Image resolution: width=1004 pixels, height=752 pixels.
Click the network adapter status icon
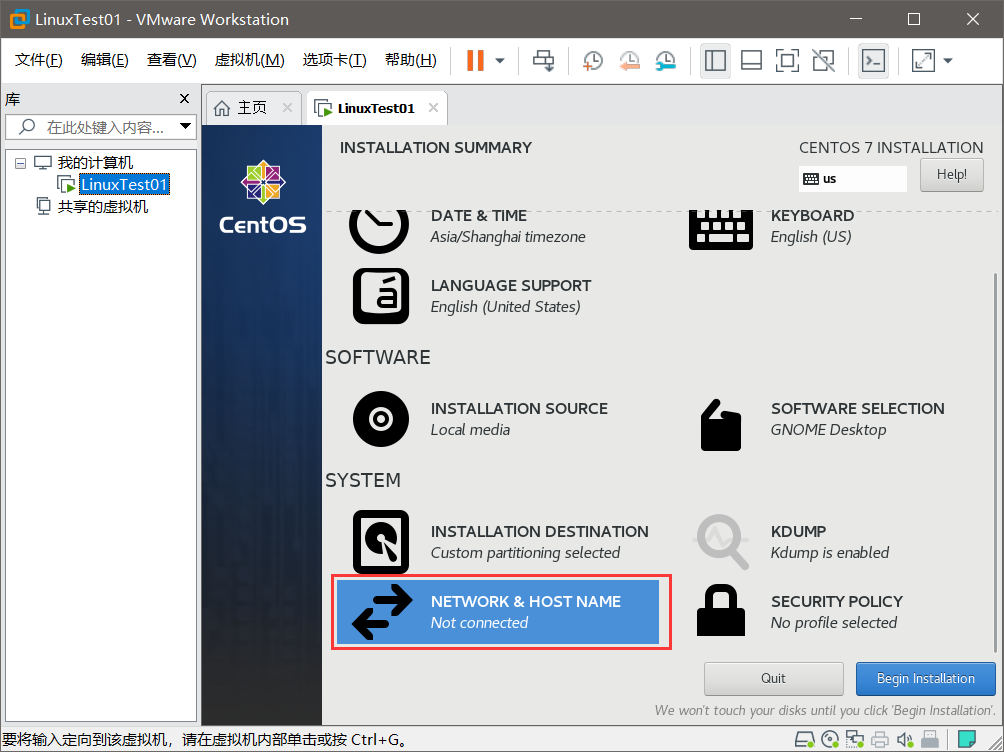tap(855, 740)
